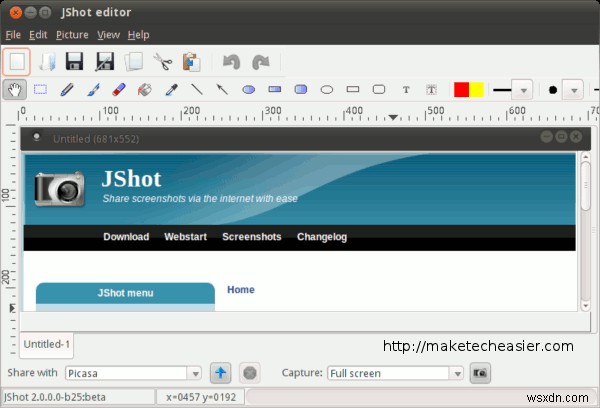Click the Download link on the JShot page
The width and height of the screenshot is (600, 408).
click(x=126, y=237)
